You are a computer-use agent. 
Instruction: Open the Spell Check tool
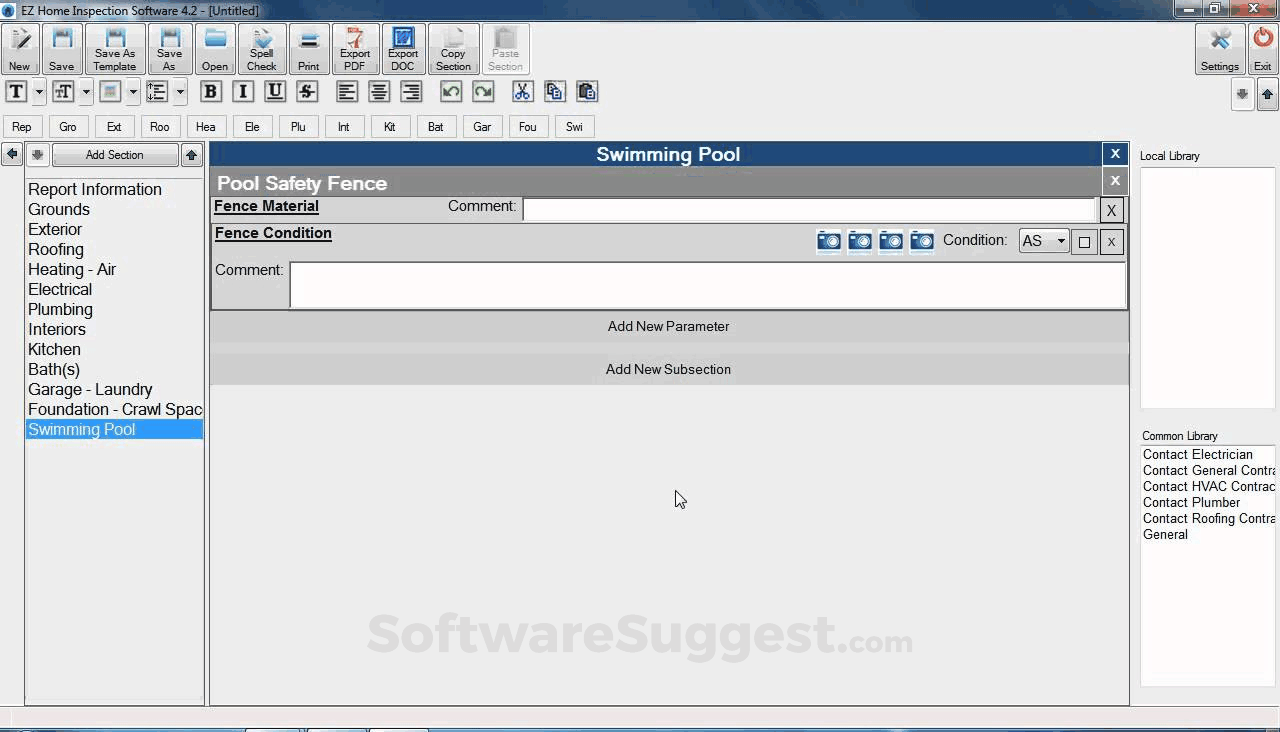(x=261, y=47)
